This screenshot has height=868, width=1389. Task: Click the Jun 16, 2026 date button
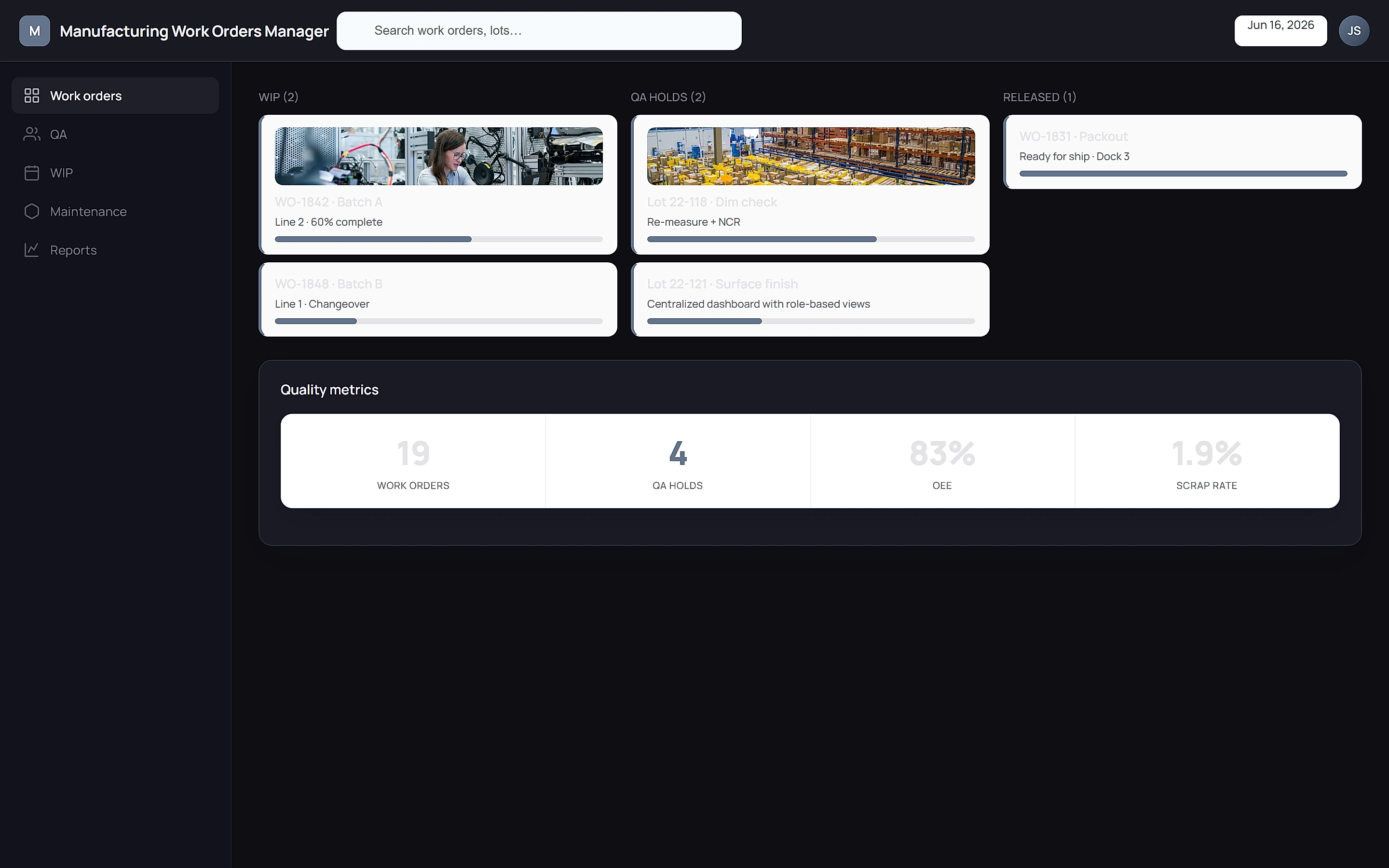1280,31
